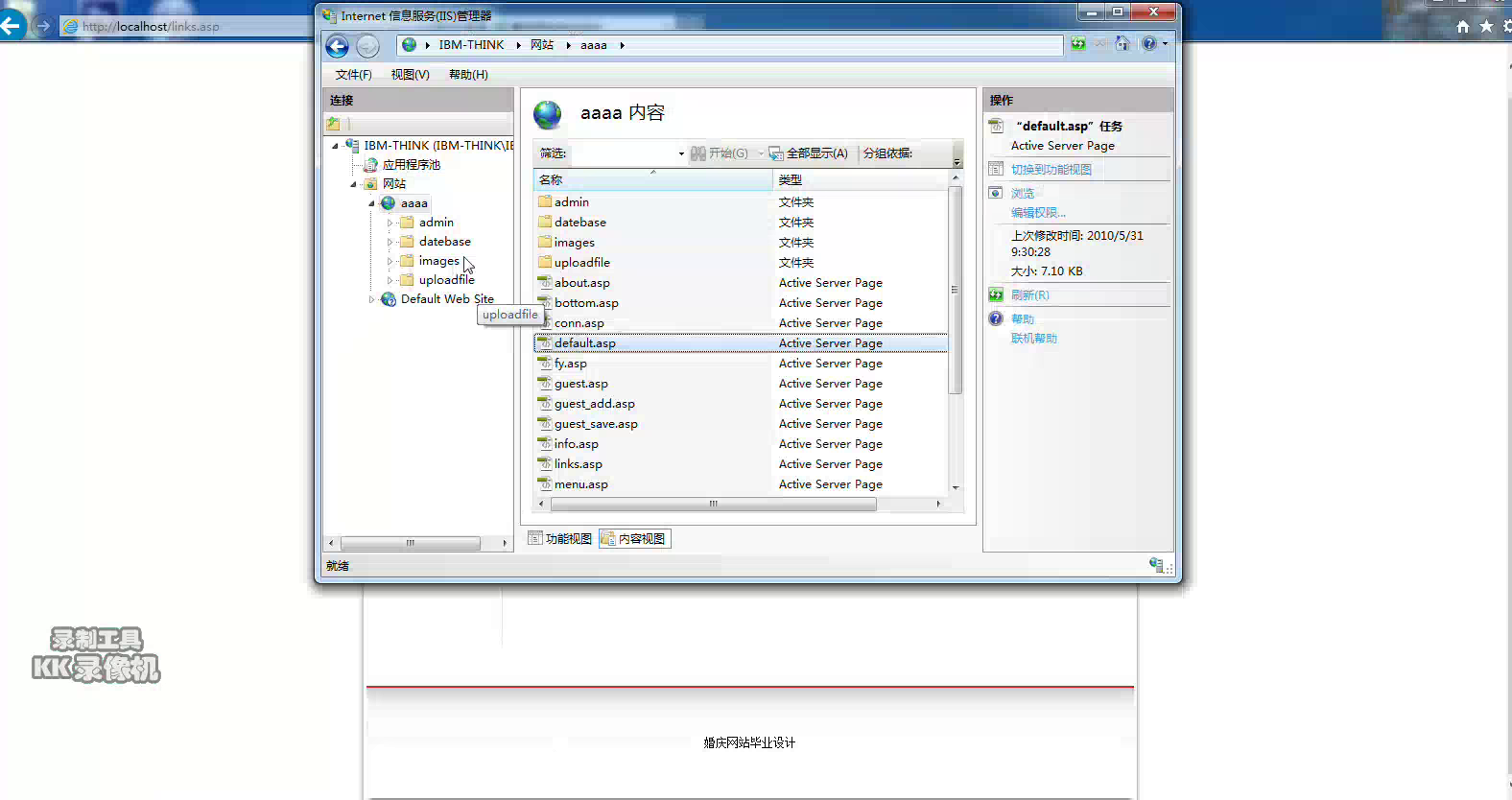Click the 刷新 refresh action icon
The height and width of the screenshot is (800, 1512).
pyautogui.click(x=996, y=295)
